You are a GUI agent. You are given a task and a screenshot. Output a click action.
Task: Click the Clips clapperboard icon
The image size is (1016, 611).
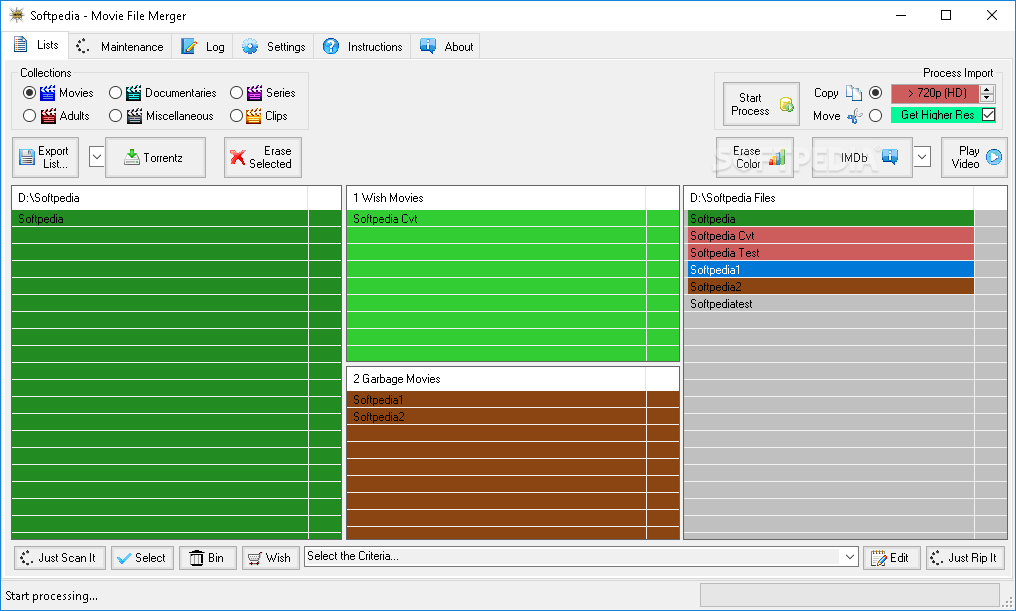click(254, 116)
